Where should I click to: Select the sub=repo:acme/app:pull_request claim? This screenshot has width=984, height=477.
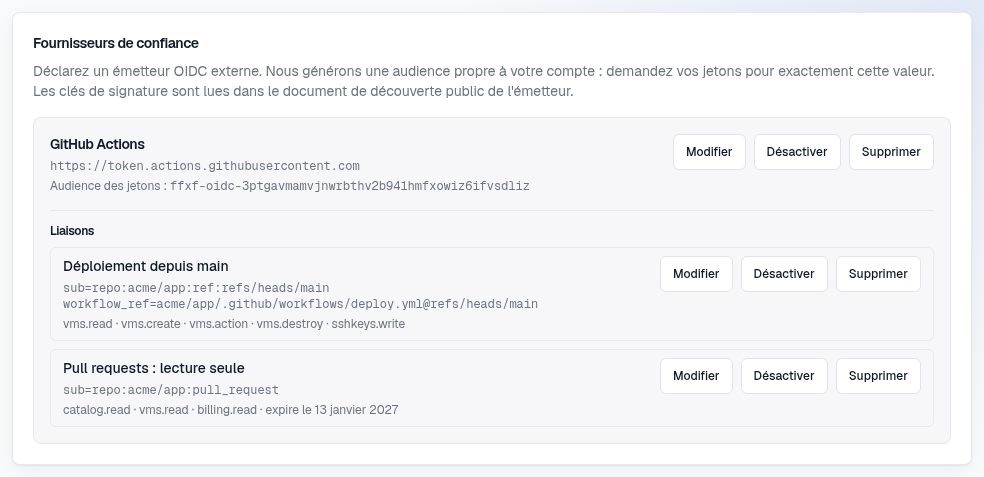pyautogui.click(x=171, y=390)
